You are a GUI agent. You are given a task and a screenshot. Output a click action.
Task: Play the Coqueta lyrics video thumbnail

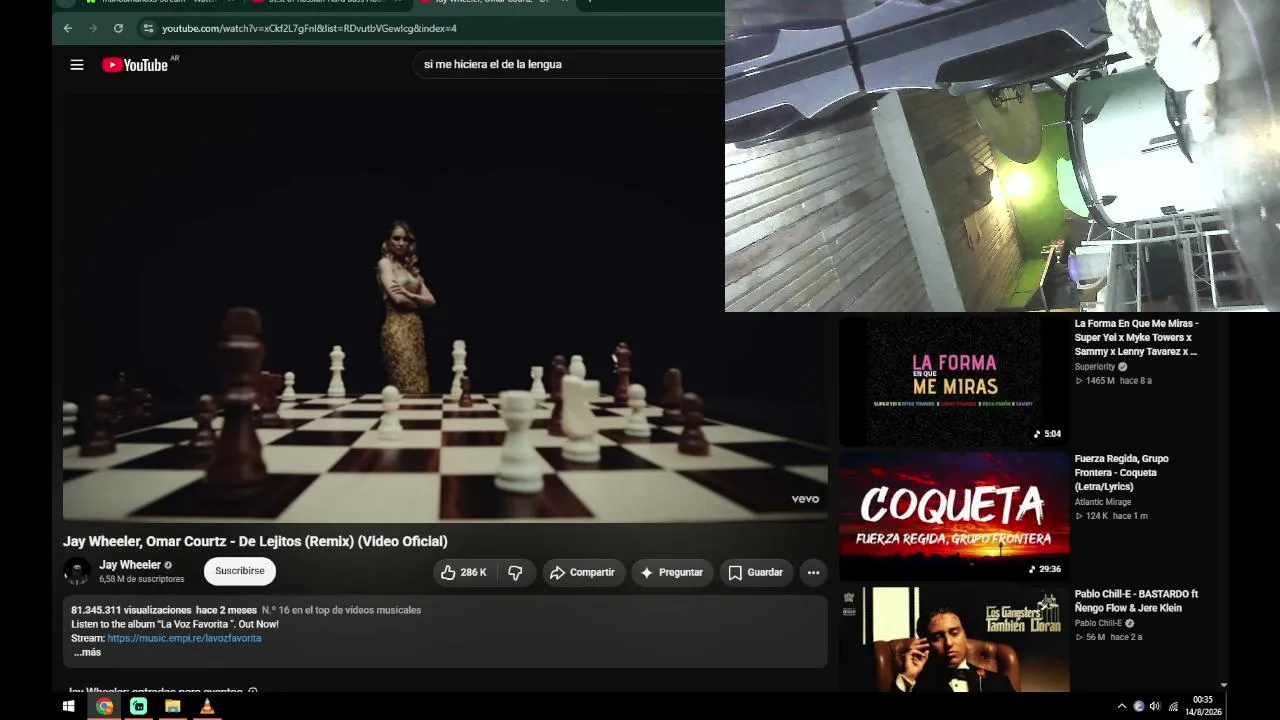click(x=954, y=516)
